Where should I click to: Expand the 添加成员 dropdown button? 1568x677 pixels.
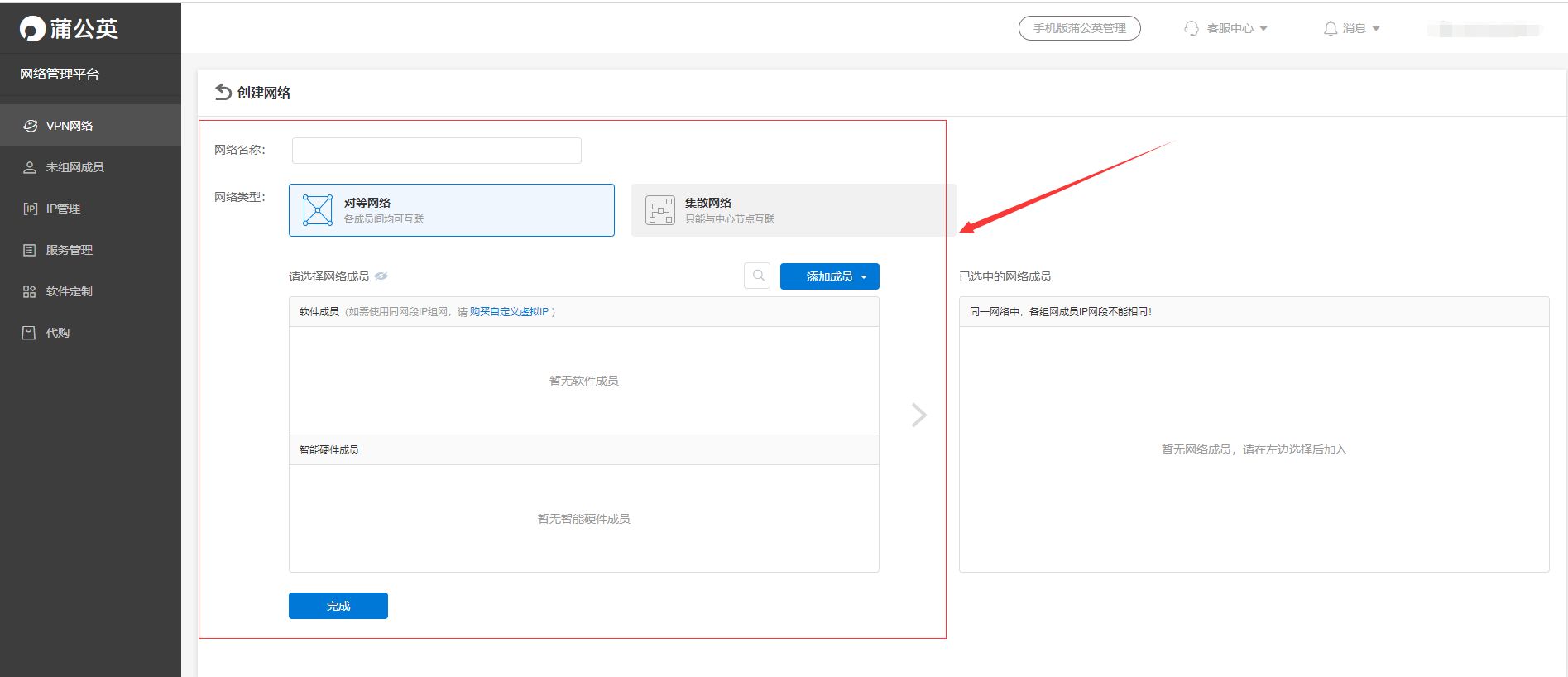[830, 276]
